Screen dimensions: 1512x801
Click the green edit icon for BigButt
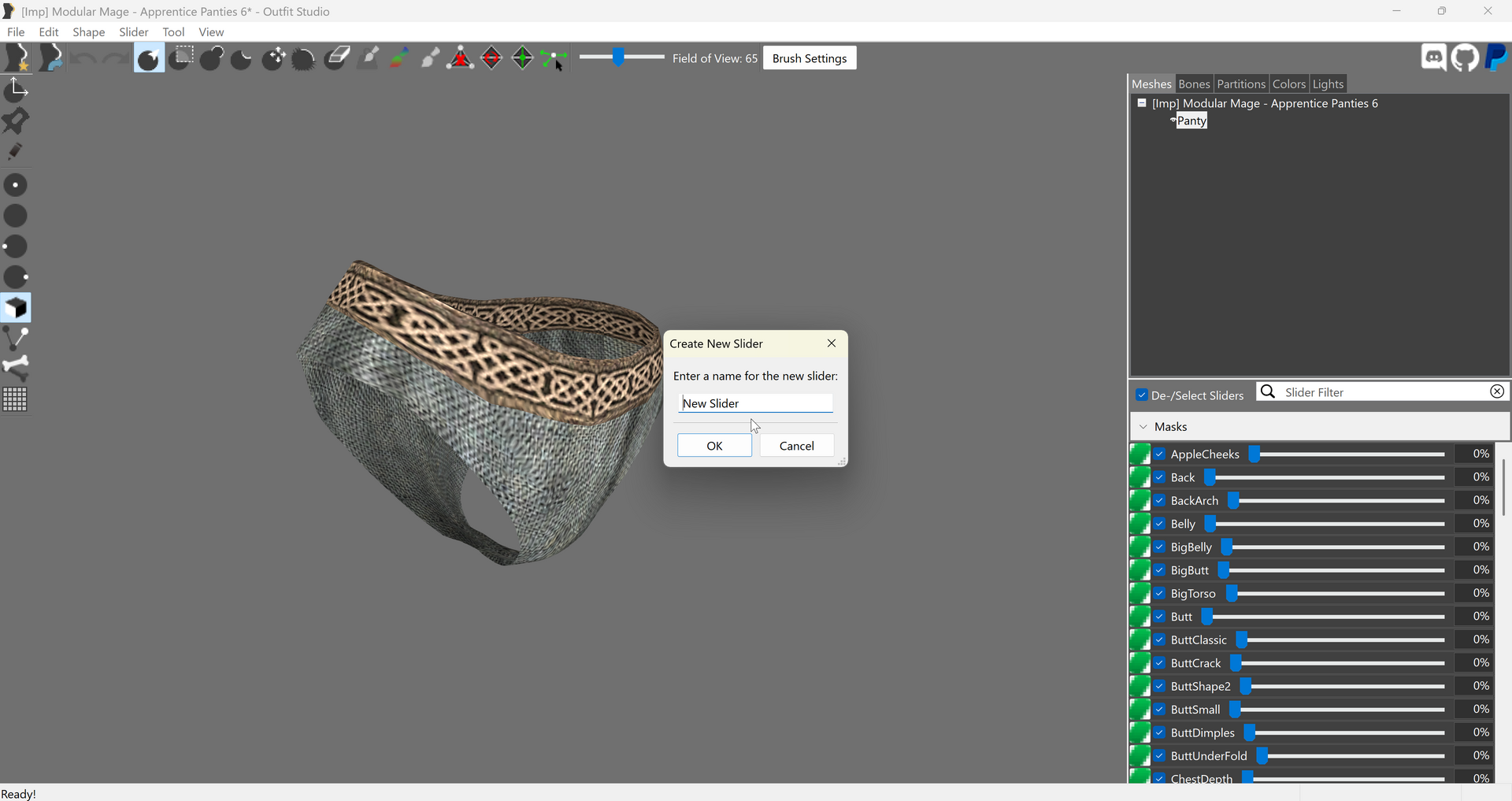(x=1140, y=570)
